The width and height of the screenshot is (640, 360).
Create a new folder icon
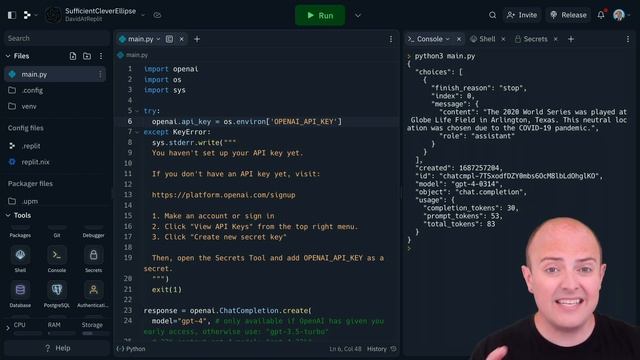point(87,56)
